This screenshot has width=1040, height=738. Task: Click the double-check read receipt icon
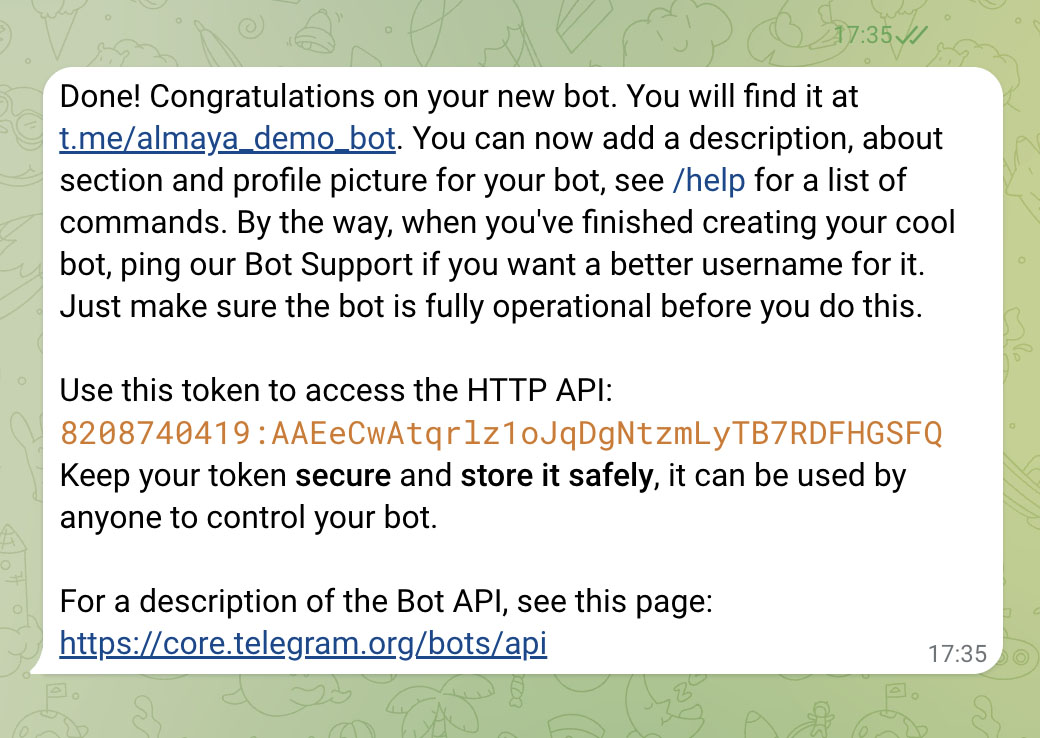pyautogui.click(x=911, y=35)
